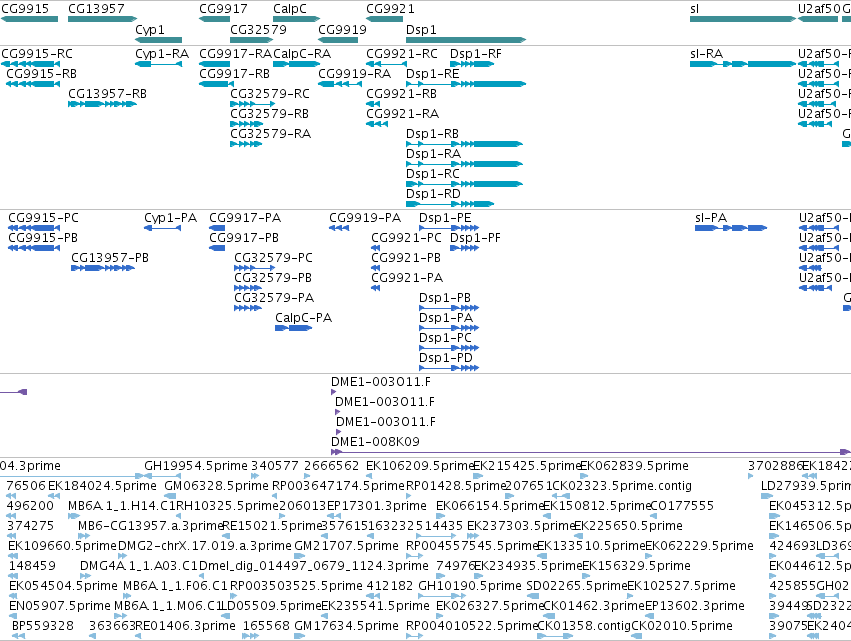This screenshot has height=641, width=851.
Task: Open the CalpC-PA protein feature
Action: coord(293,328)
